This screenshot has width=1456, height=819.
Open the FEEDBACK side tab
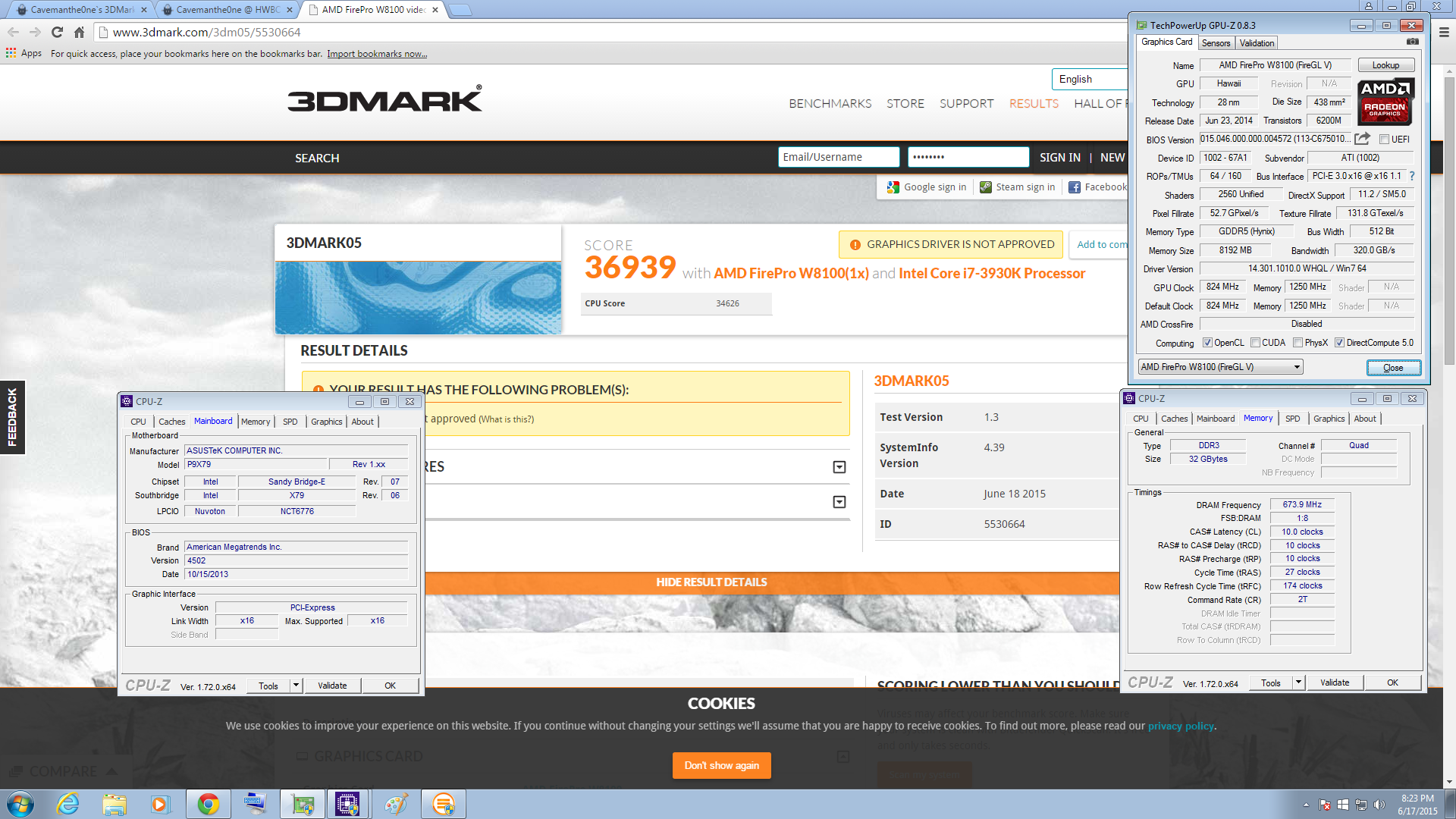click(x=12, y=417)
